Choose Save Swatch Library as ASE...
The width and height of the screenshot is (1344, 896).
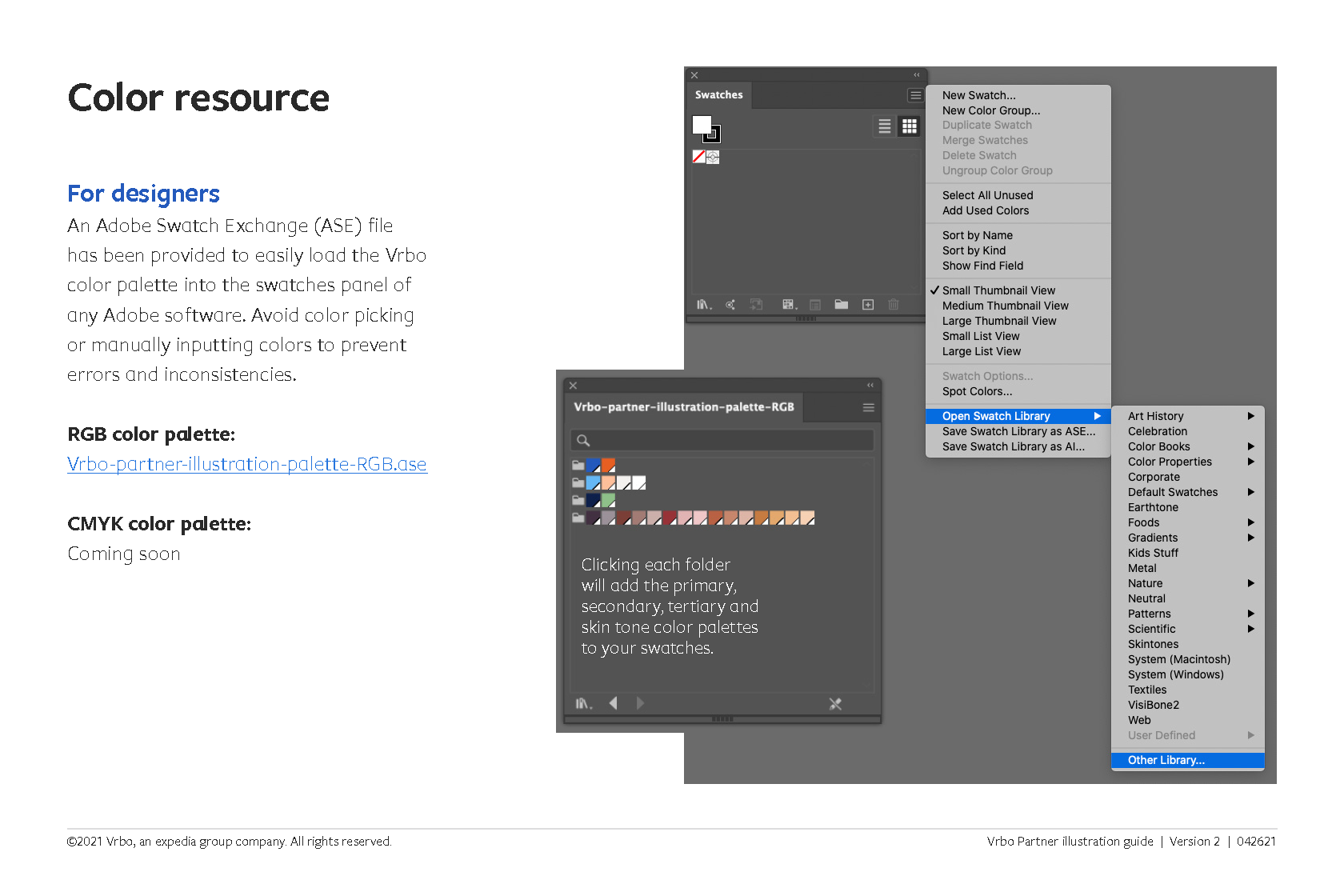(x=1018, y=431)
